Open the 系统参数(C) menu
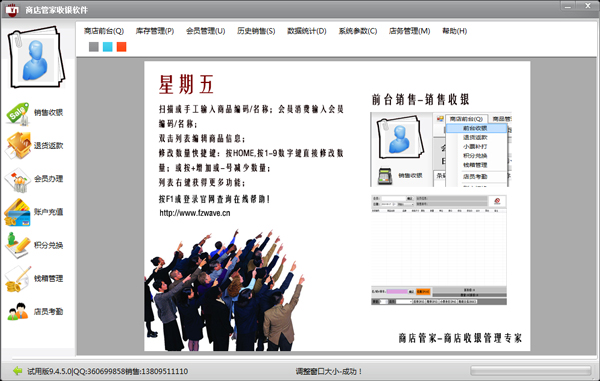This screenshot has height=381, width=600. [x=357, y=31]
